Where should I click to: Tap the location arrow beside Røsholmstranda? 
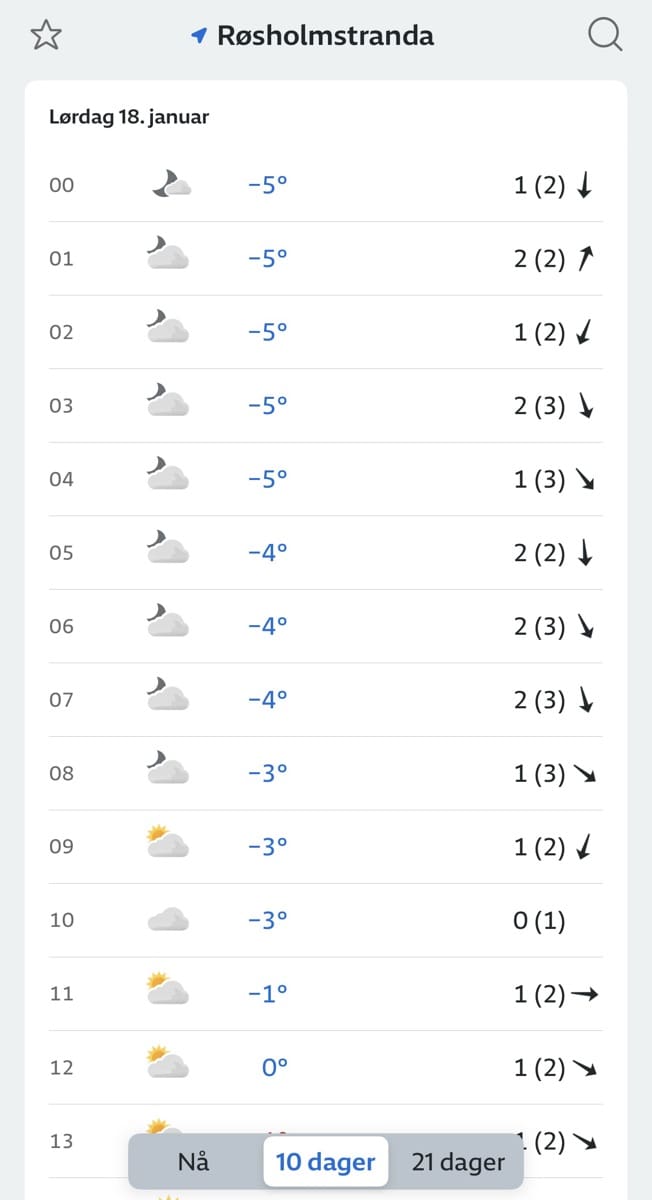click(x=199, y=36)
